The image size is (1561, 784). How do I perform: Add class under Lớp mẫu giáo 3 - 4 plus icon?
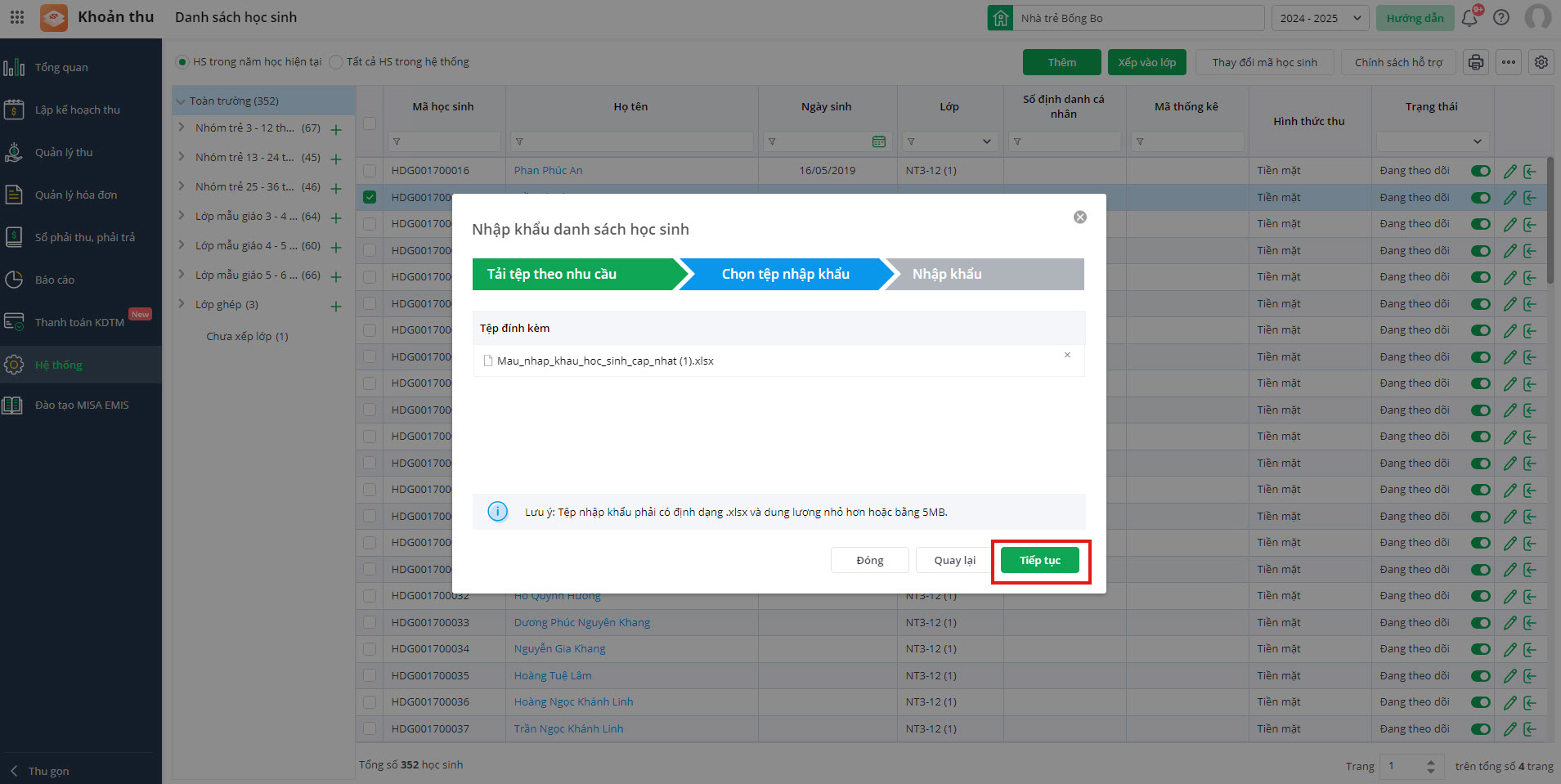tap(336, 217)
